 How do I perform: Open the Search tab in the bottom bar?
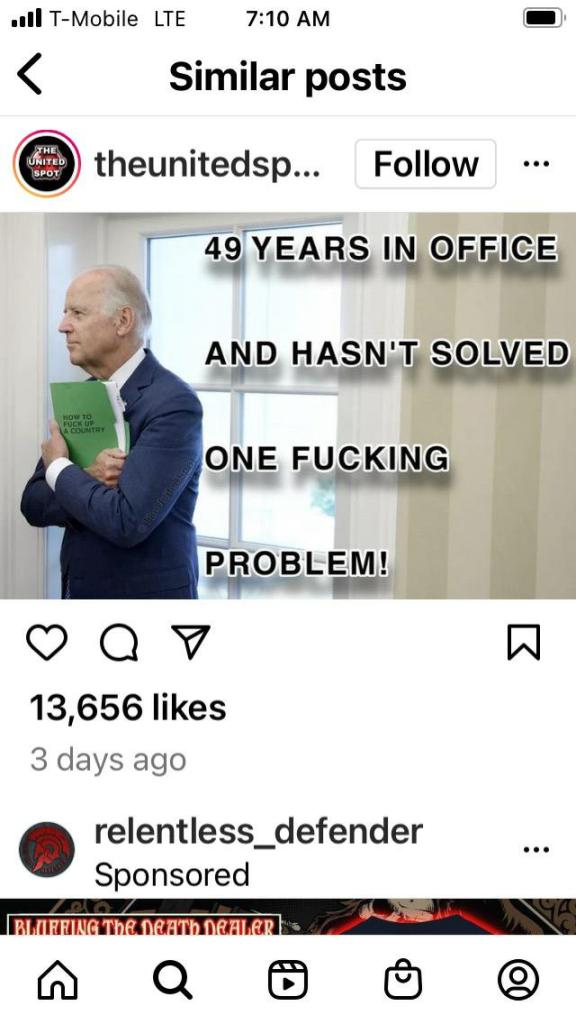tap(172, 980)
